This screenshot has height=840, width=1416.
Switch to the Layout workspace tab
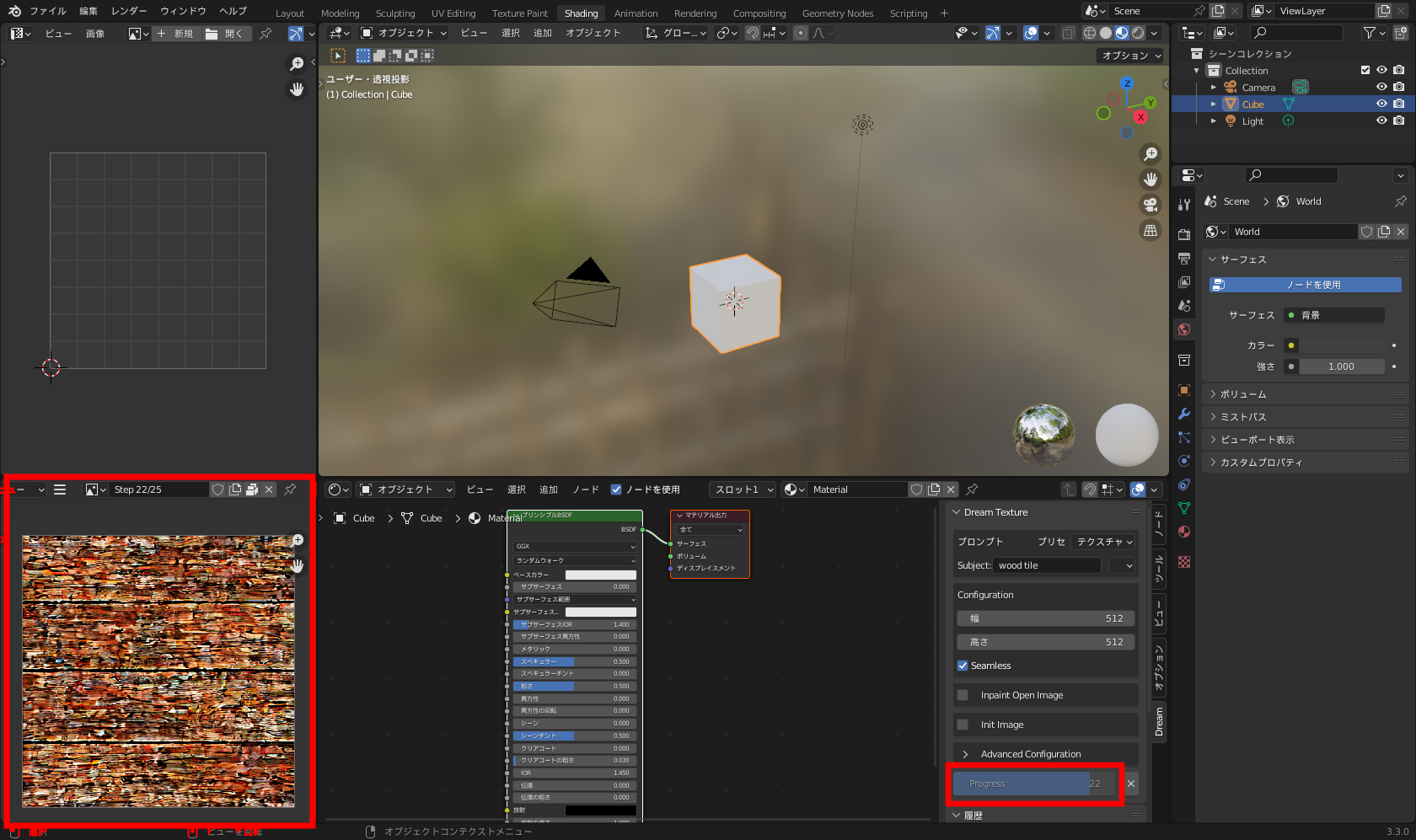tap(290, 13)
